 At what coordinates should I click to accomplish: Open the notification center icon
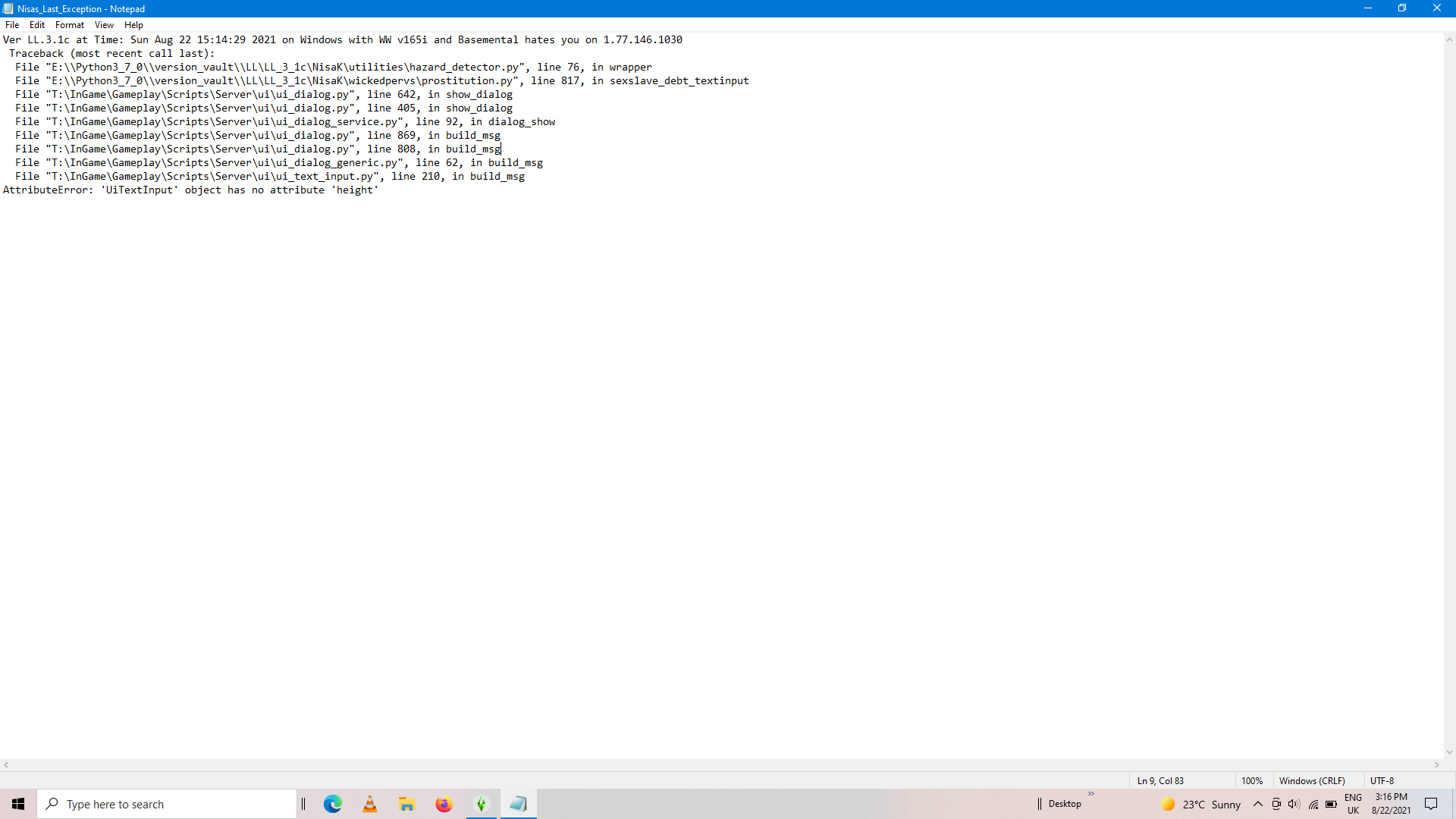pyautogui.click(x=1431, y=804)
